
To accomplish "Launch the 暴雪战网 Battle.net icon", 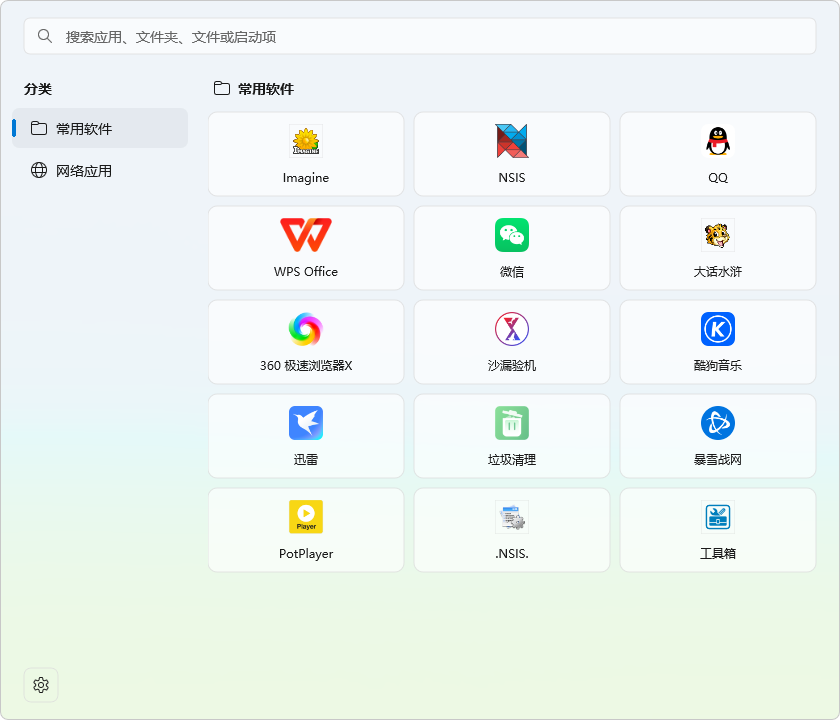I will 718,423.
